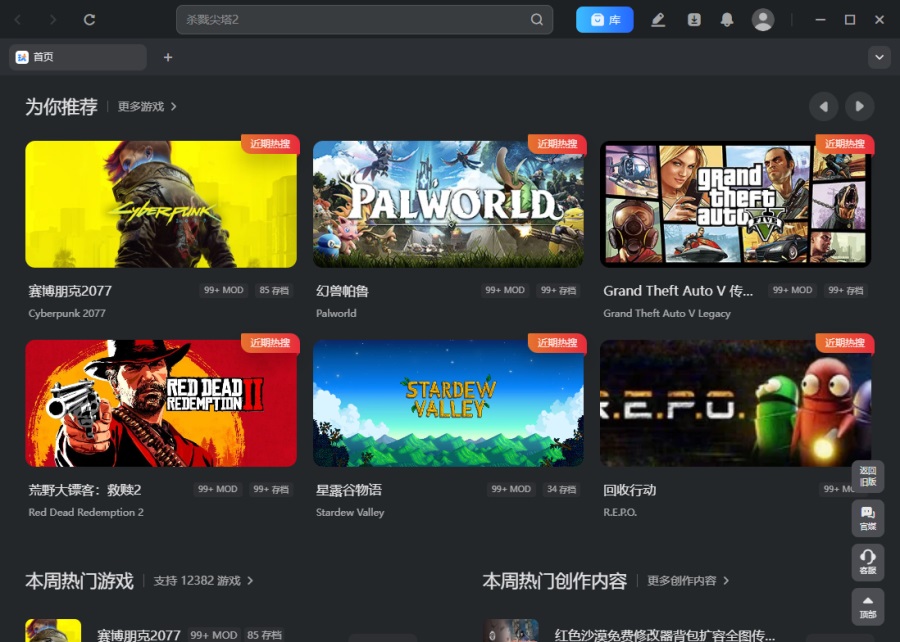
Task: Open the Palworld cover image
Action: click(448, 204)
